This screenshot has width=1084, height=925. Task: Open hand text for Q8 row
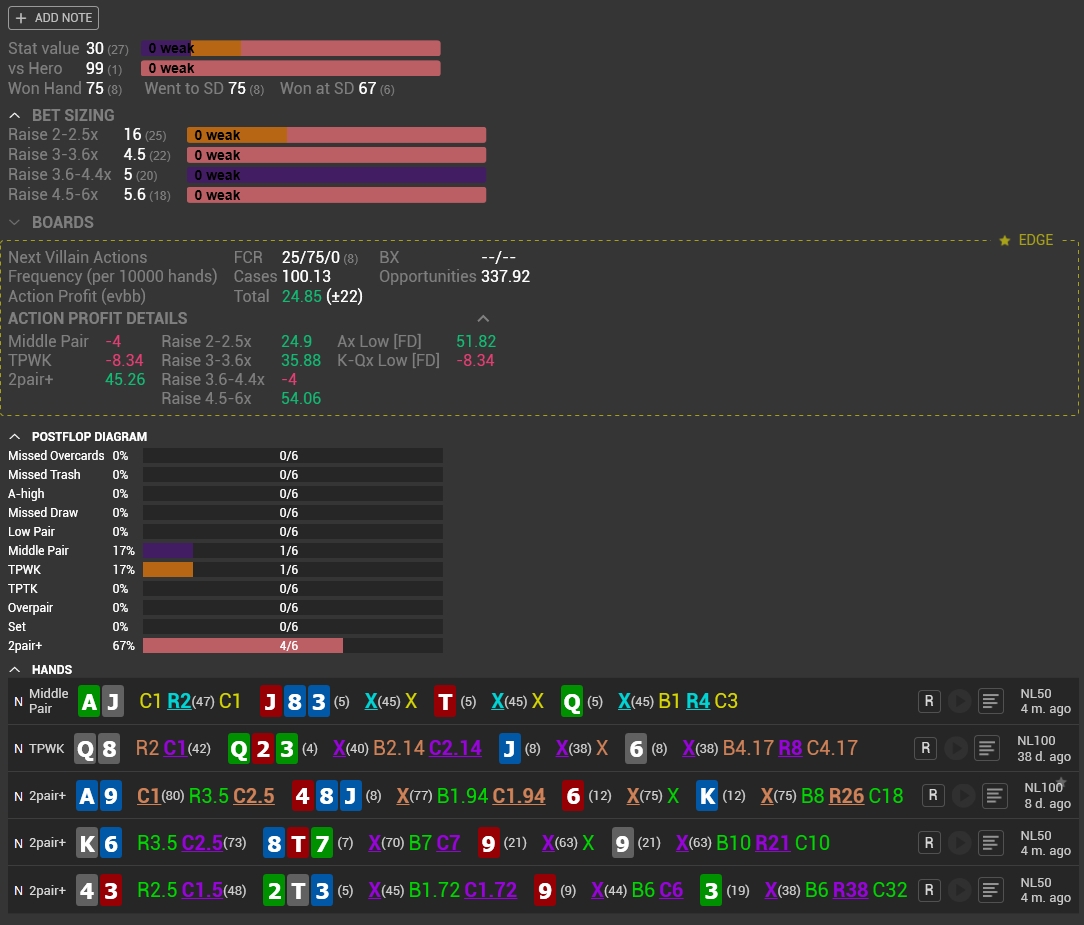pos(987,748)
